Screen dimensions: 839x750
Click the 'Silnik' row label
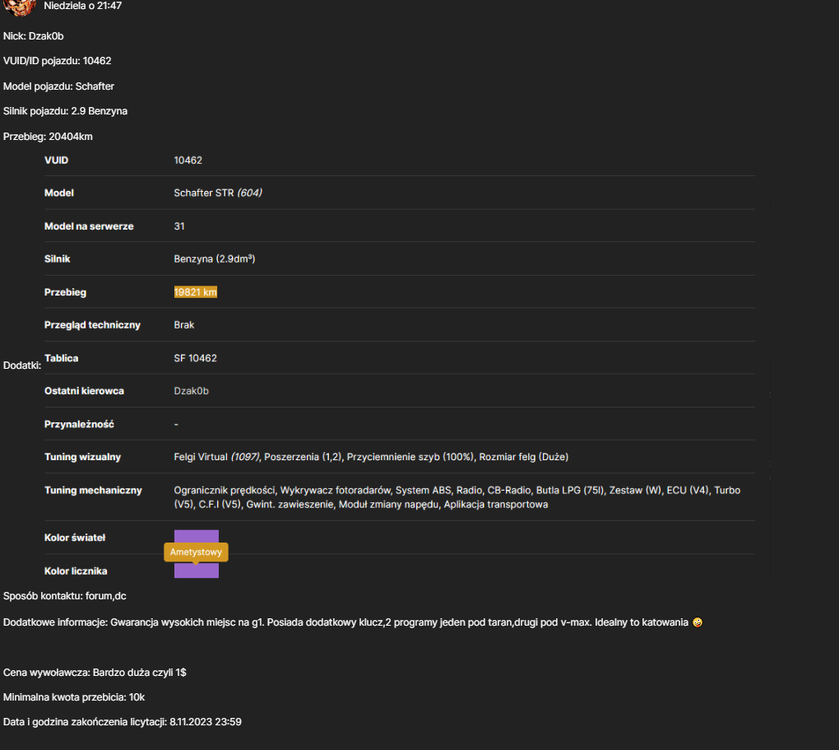(57, 259)
